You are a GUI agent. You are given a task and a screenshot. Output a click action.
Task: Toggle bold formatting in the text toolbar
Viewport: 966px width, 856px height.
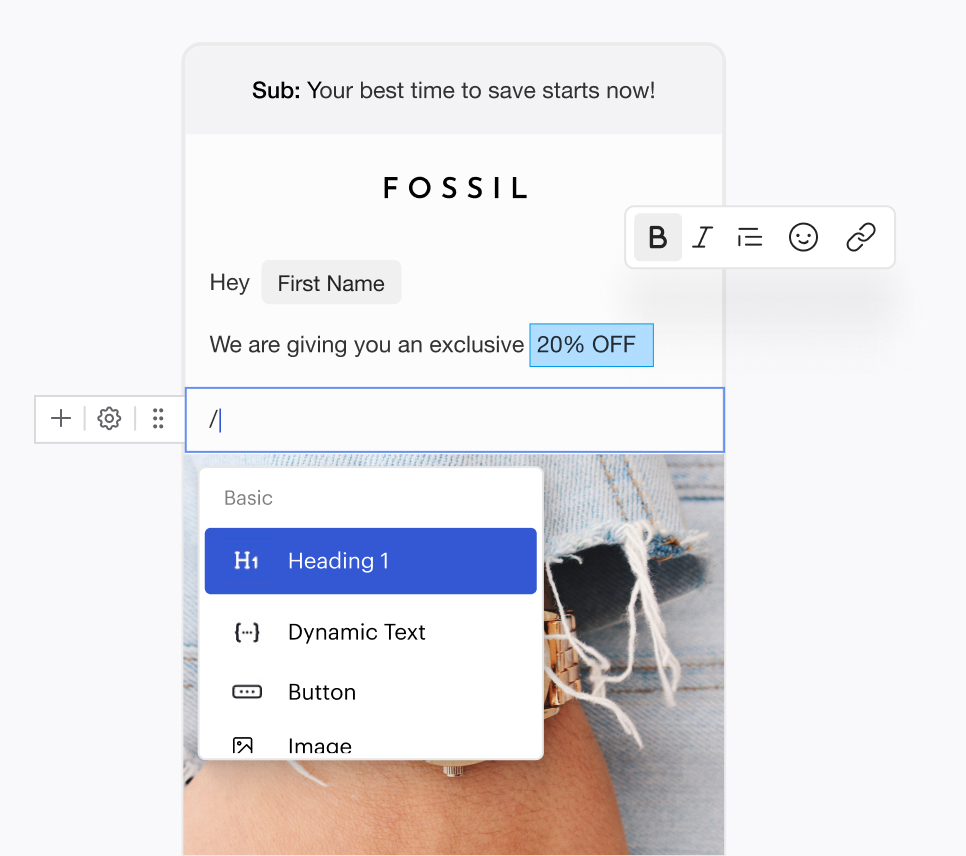657,238
